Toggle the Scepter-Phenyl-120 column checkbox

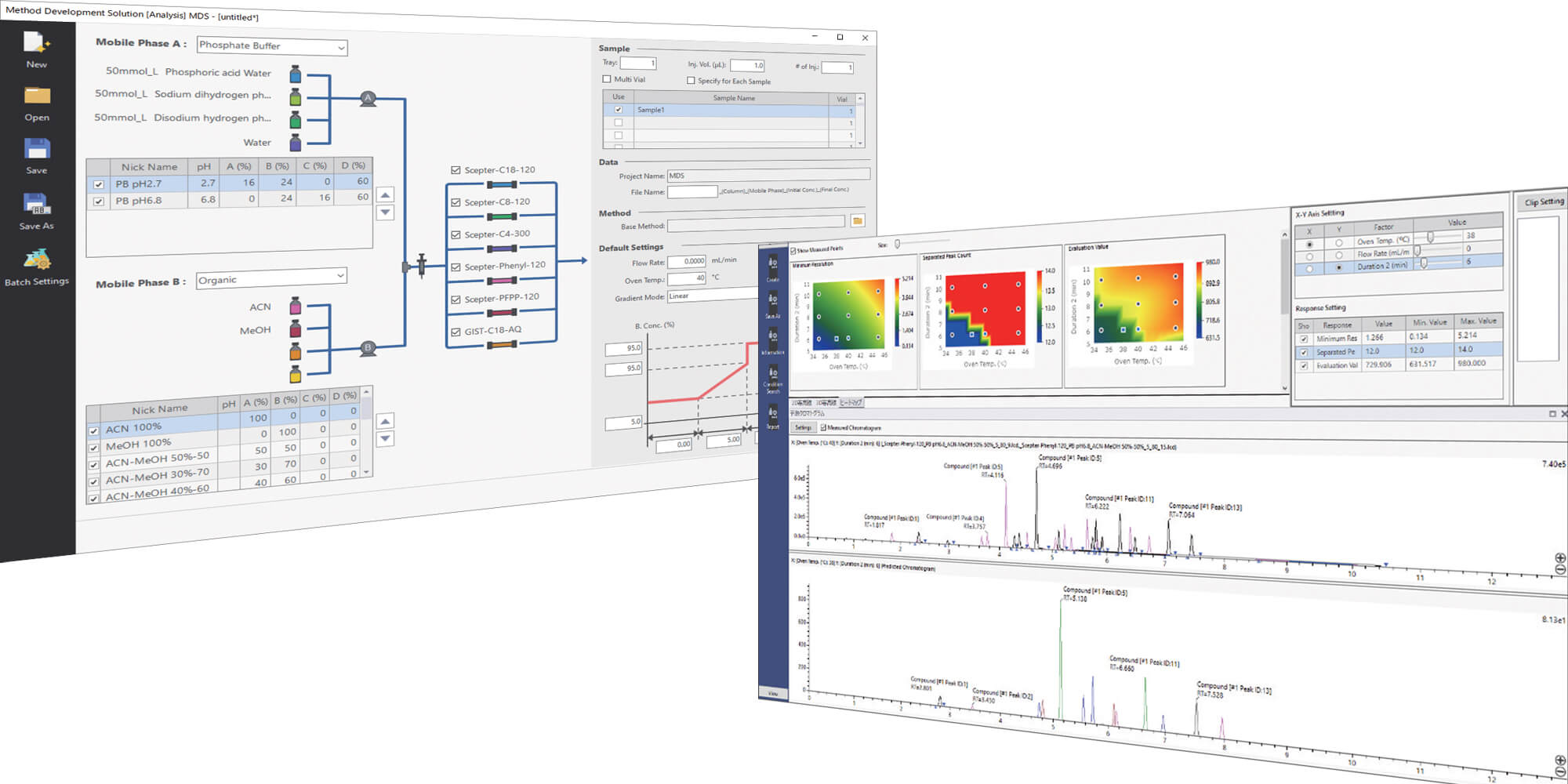[456, 267]
